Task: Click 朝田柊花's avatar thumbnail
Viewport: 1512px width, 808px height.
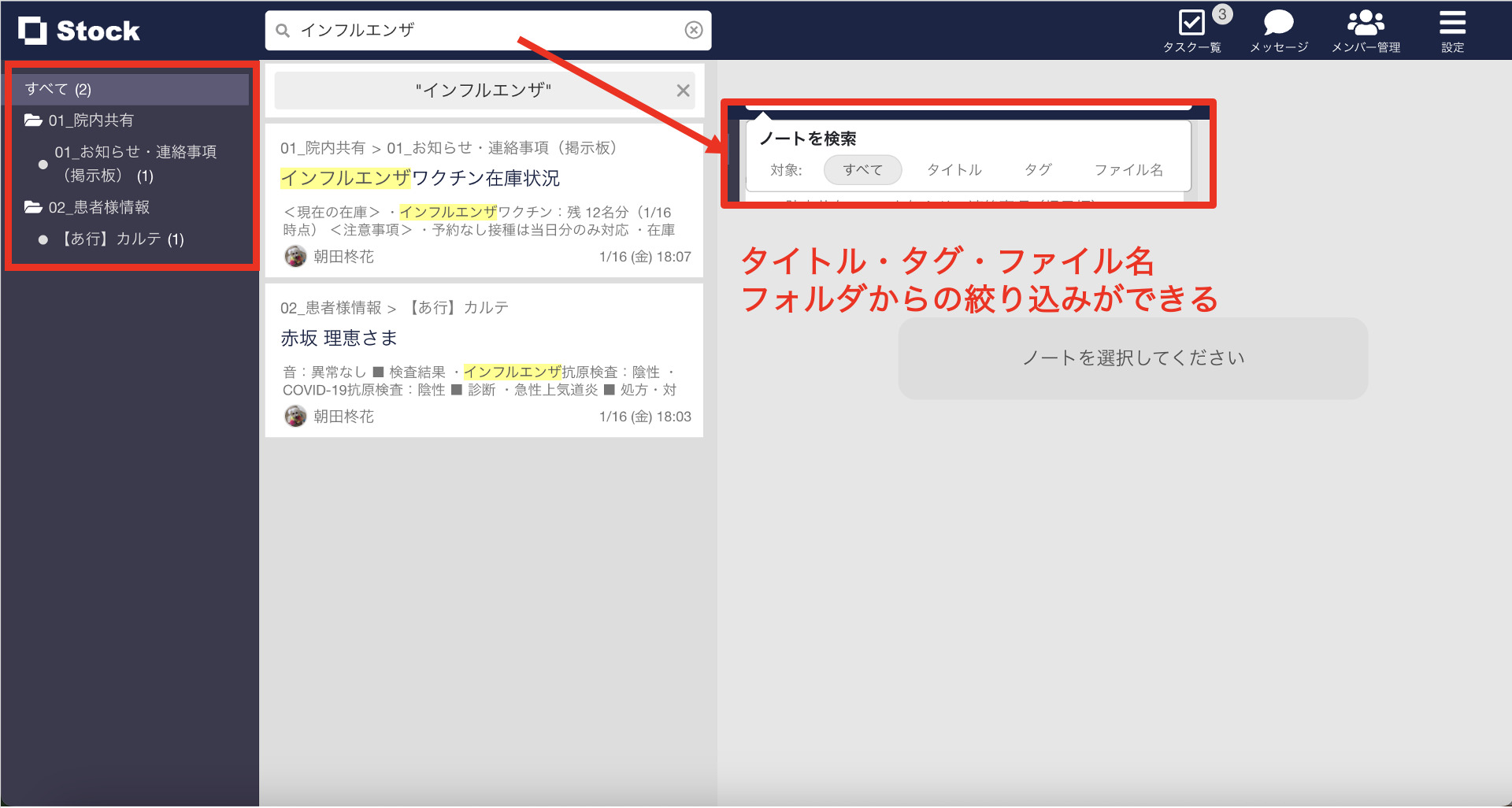Action: [295, 257]
